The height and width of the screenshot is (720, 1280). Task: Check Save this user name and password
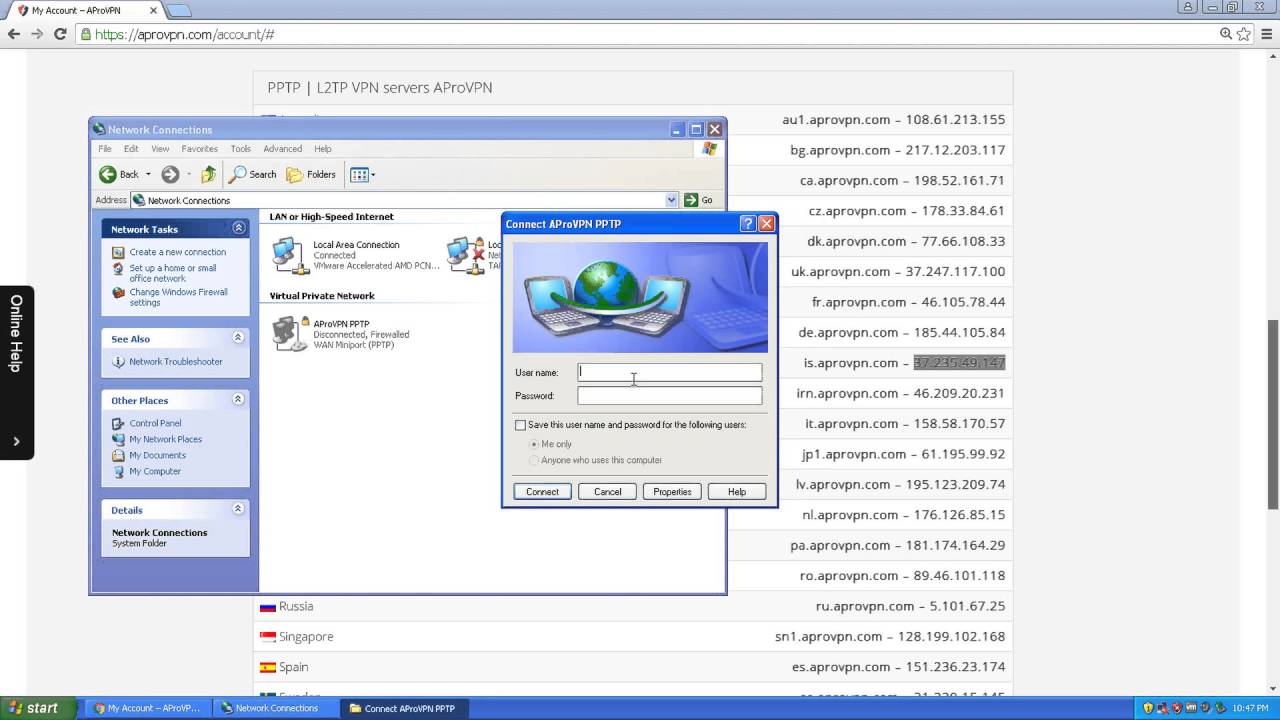pyautogui.click(x=520, y=425)
